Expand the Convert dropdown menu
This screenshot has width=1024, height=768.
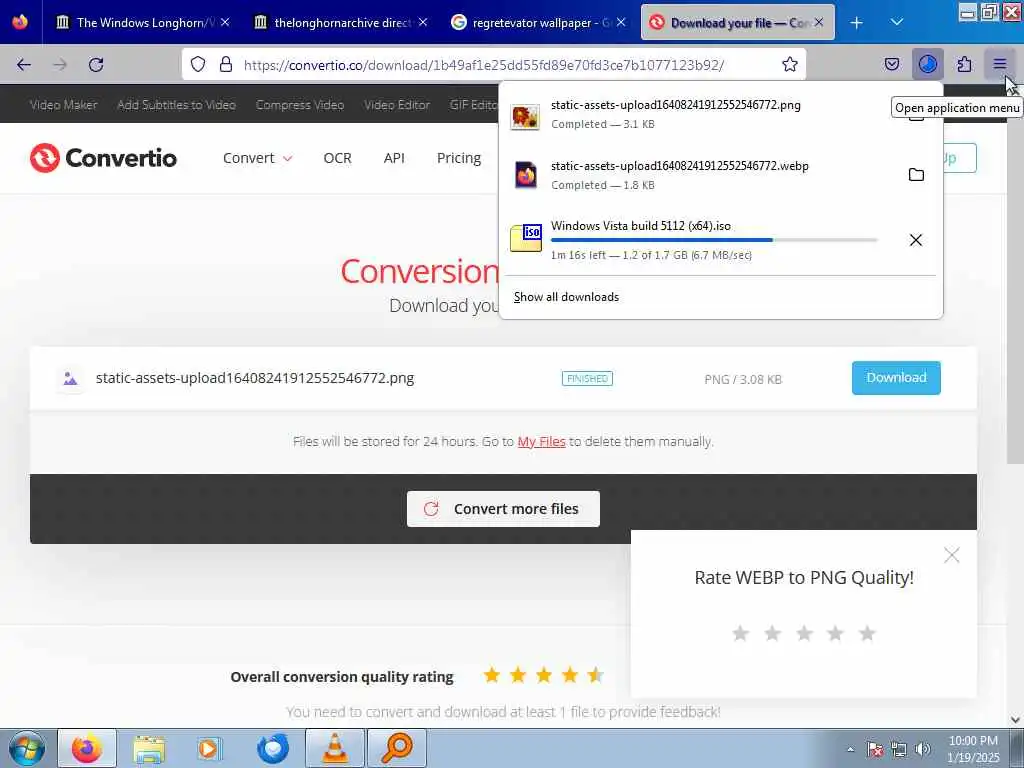257,158
